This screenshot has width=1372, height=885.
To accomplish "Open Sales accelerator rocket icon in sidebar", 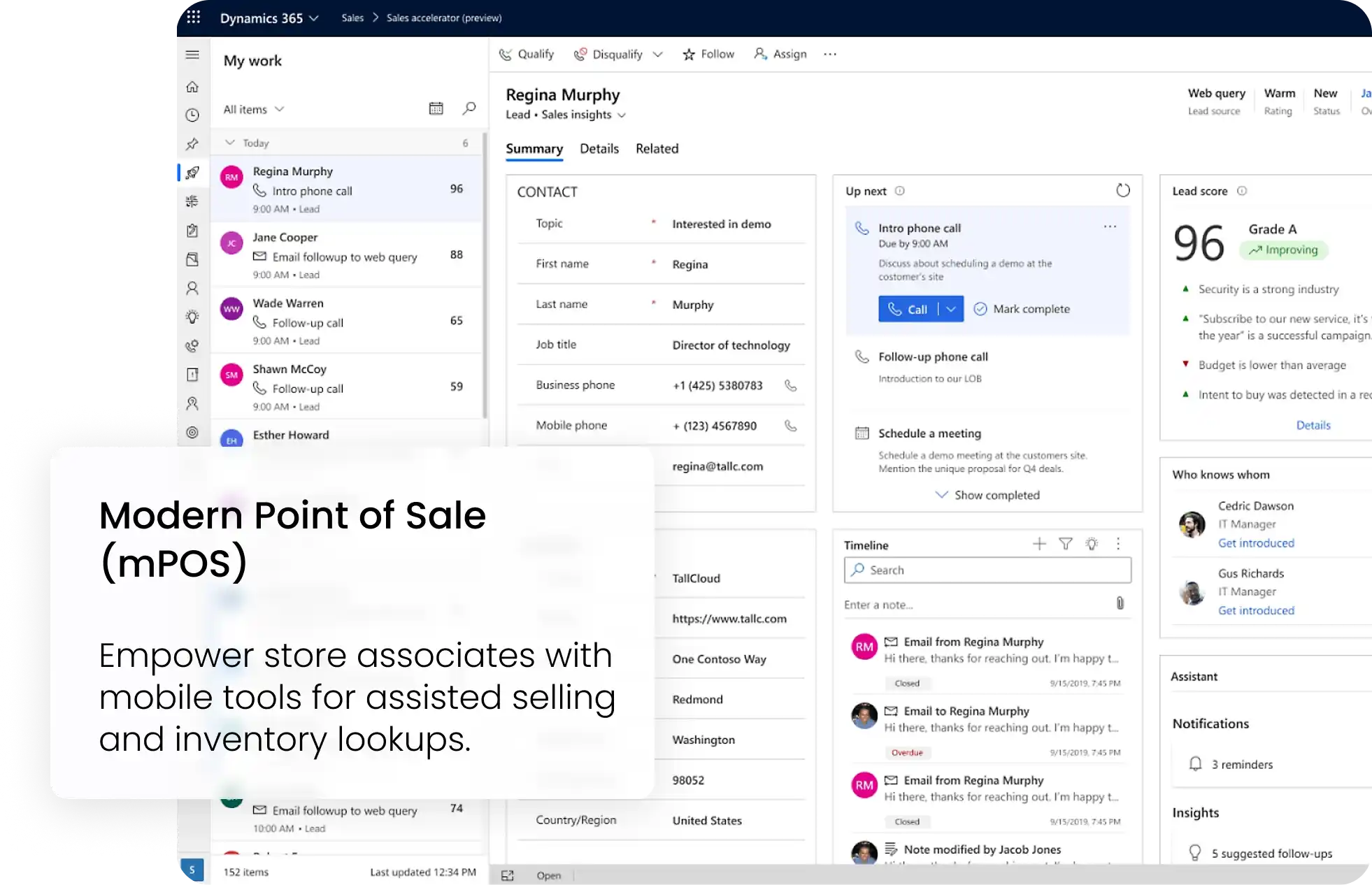I will click(x=192, y=173).
